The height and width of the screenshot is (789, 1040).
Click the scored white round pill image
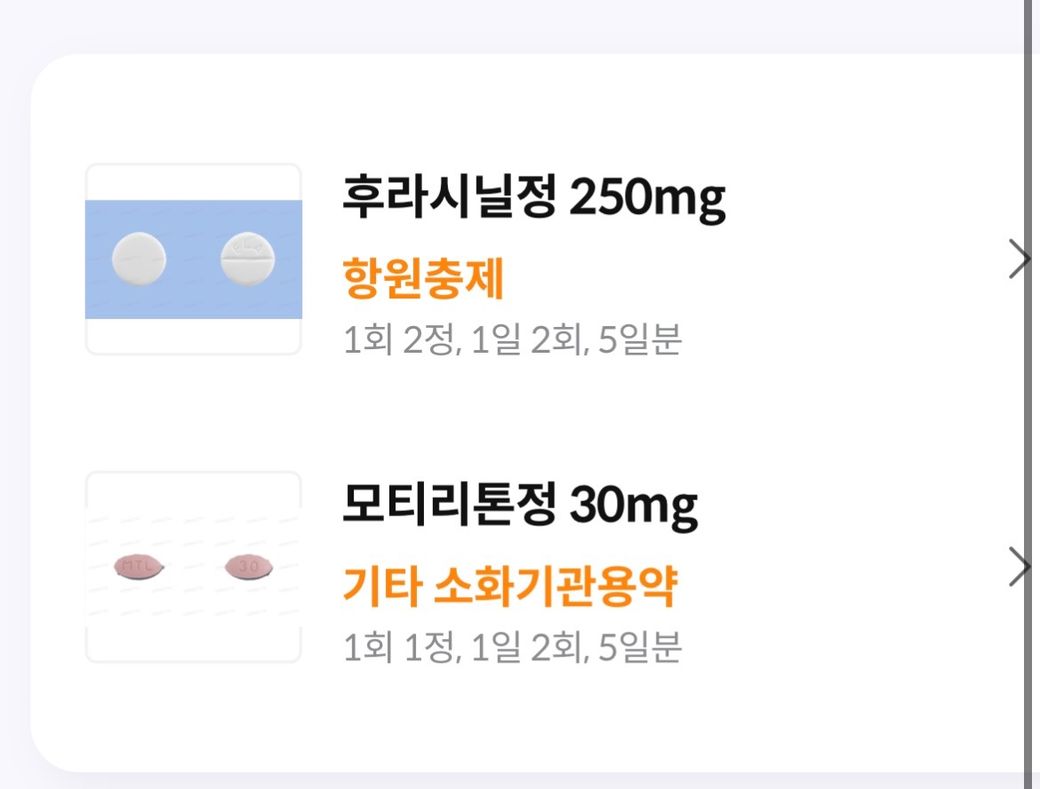[247, 259]
